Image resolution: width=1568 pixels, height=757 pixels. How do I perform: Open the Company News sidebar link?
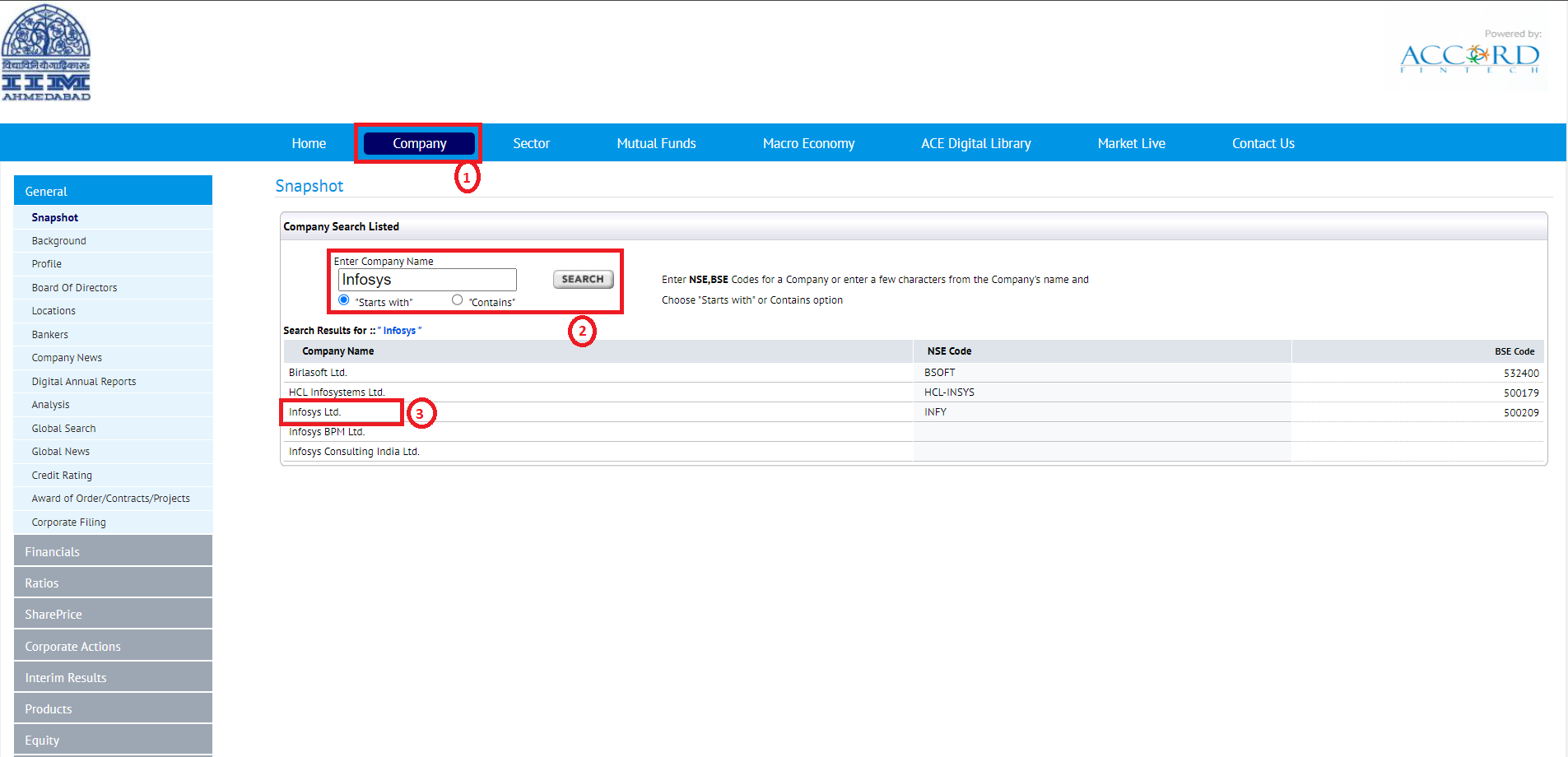point(67,358)
